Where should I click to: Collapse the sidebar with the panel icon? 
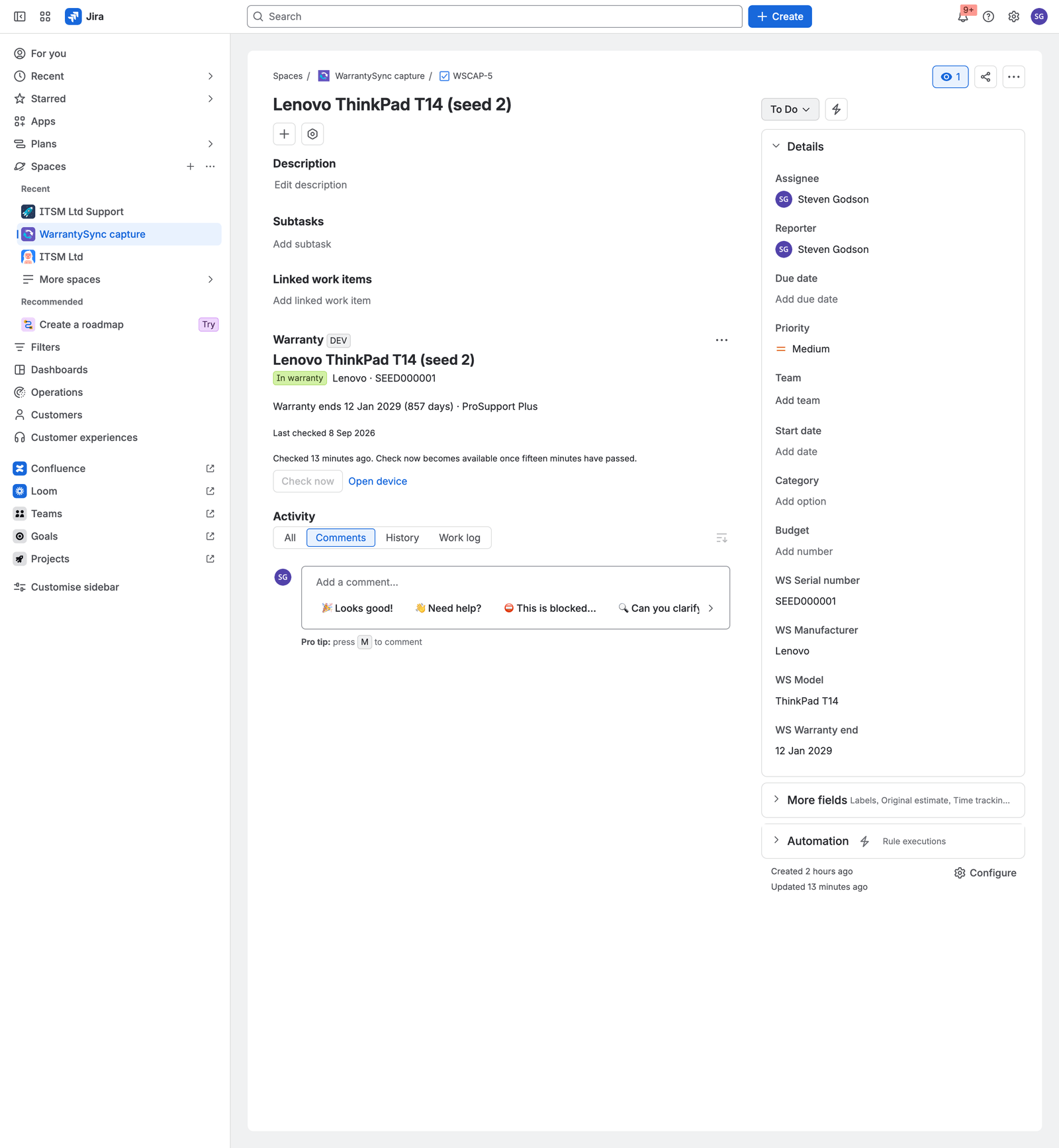20,17
